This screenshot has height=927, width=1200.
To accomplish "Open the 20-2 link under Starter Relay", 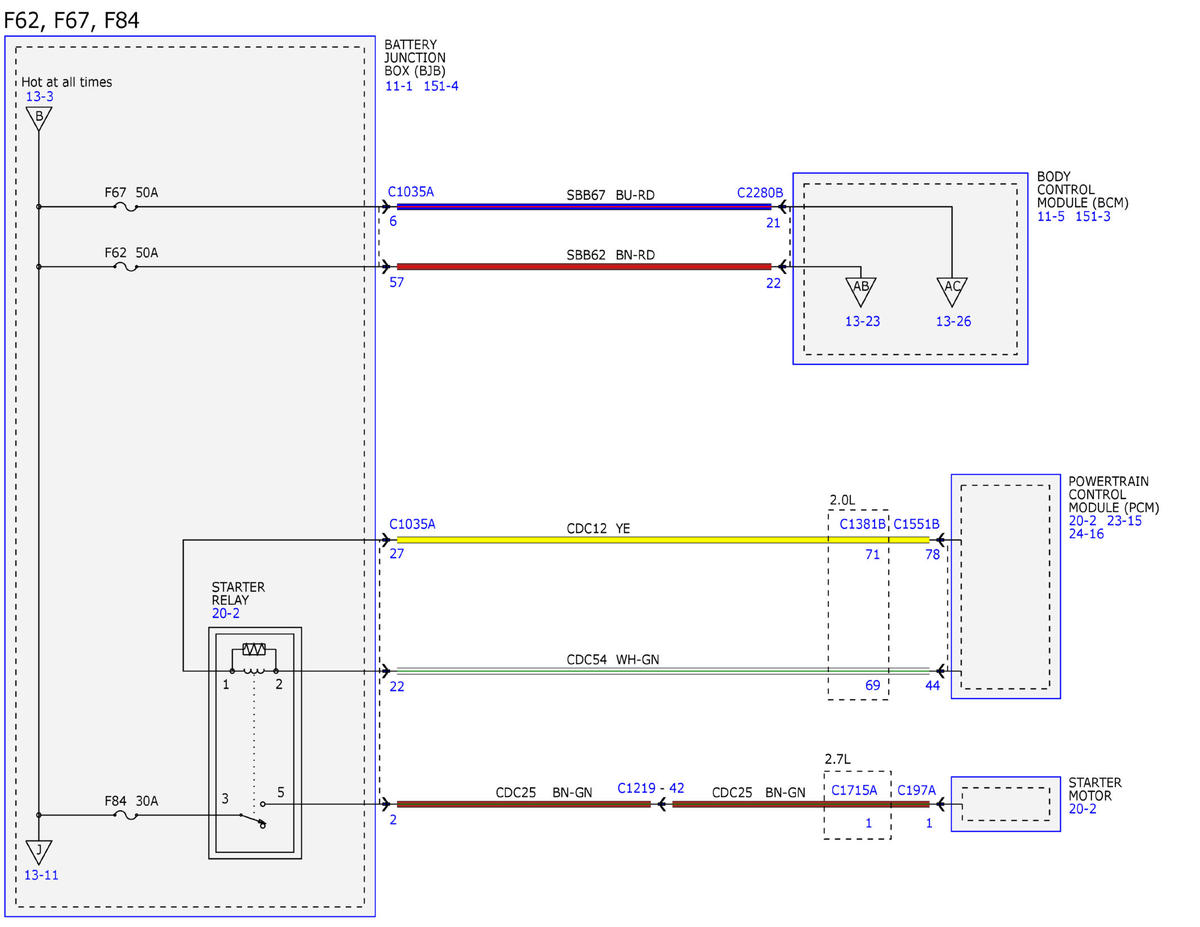I will click(x=225, y=614).
